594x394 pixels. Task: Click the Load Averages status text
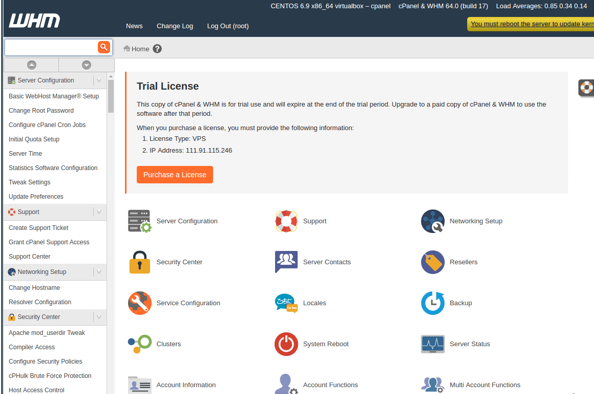[541, 6]
